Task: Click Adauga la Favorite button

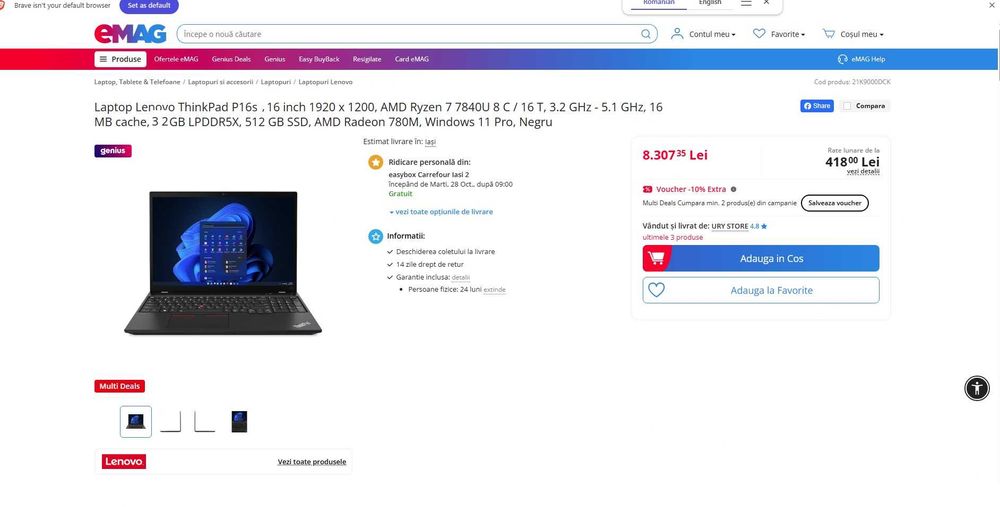Action: click(x=761, y=290)
